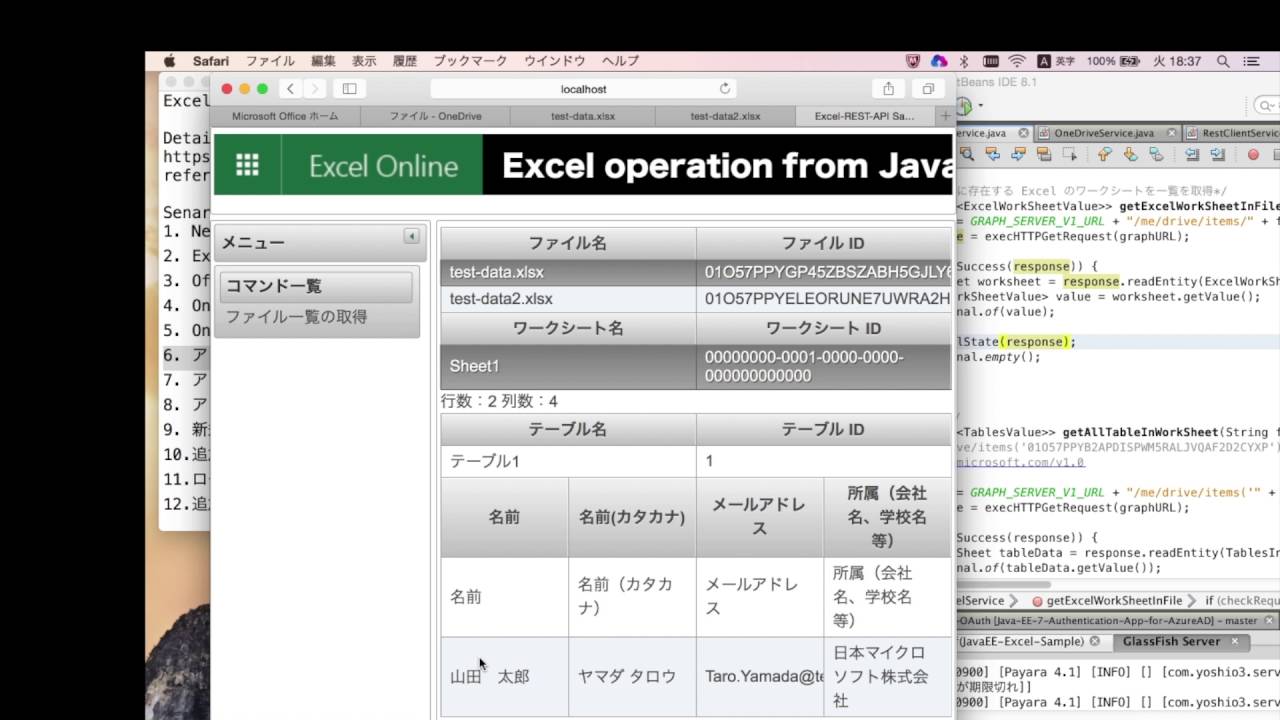Open the dropdown arrow beside NetBeans run button
Viewport: 1280px width, 720px height.
980,106
